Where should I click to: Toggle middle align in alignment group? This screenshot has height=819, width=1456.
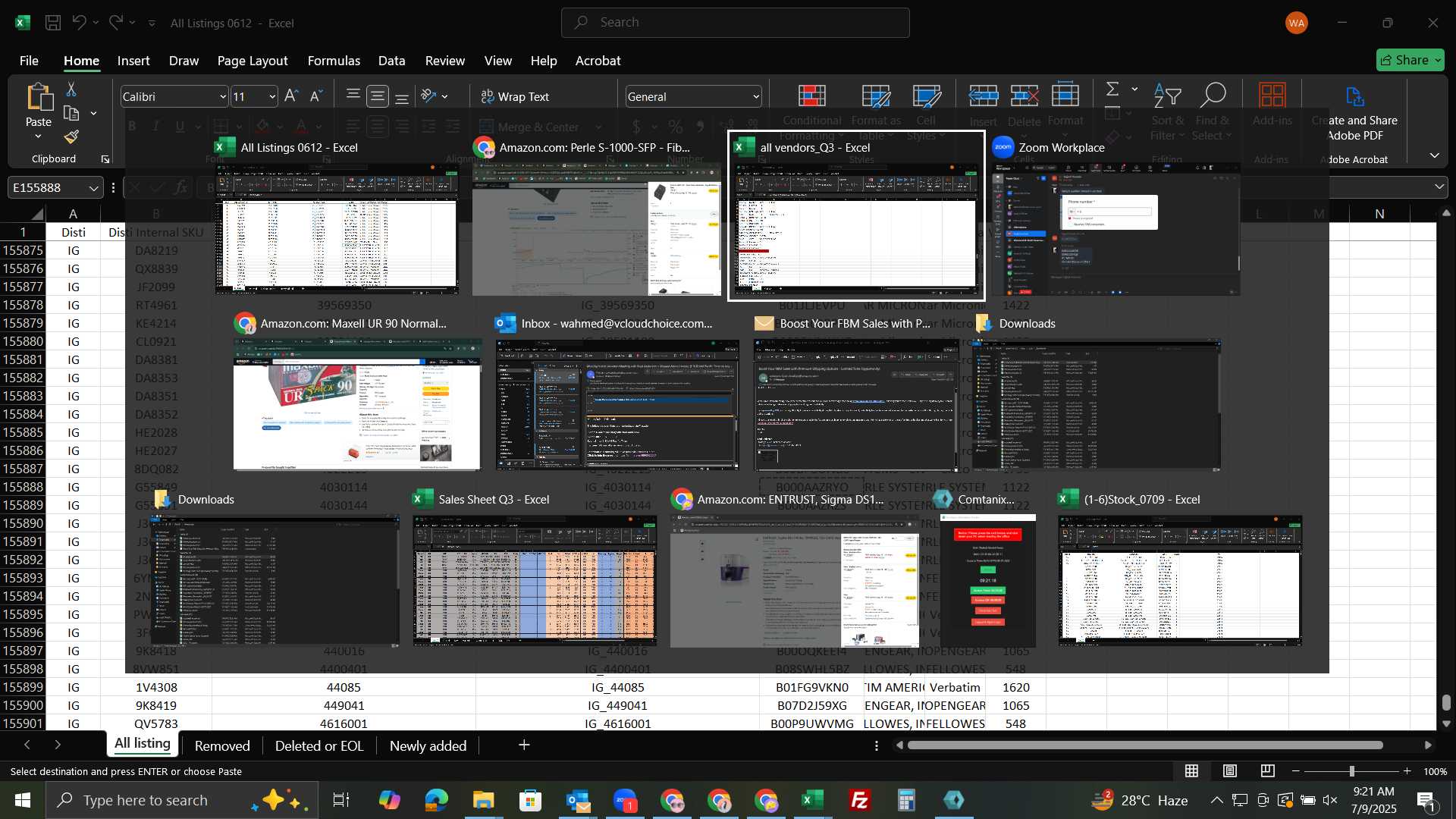coord(378,96)
